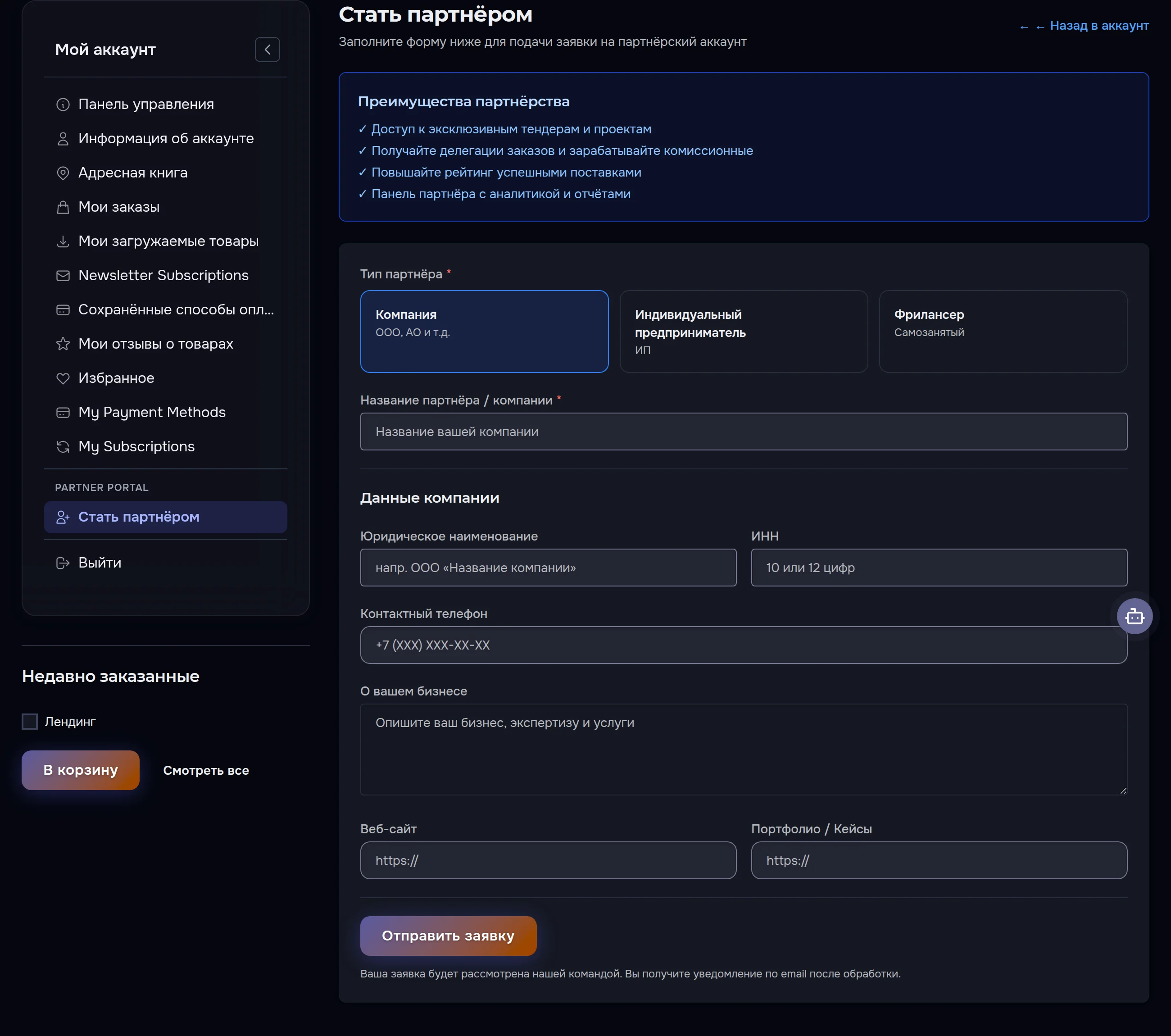Click the heart icon for Избранное
The image size is (1171, 1036).
coord(63,378)
